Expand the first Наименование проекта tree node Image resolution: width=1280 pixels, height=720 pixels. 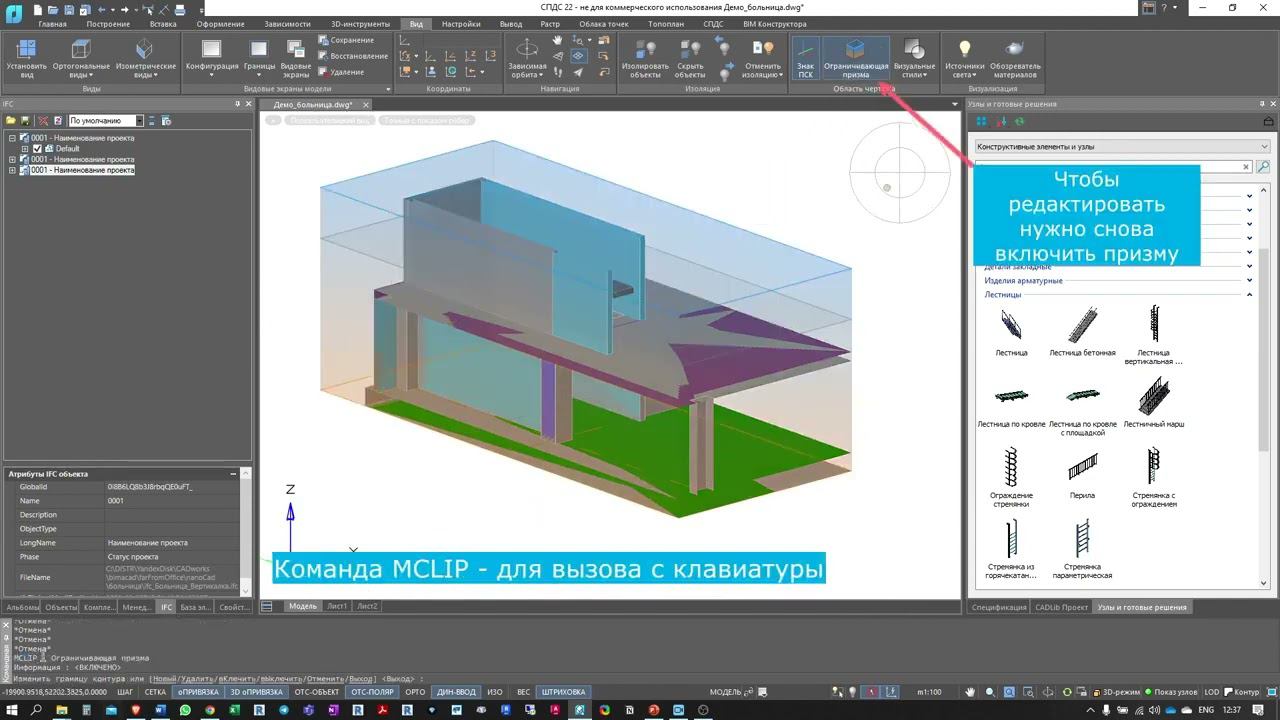14,140
